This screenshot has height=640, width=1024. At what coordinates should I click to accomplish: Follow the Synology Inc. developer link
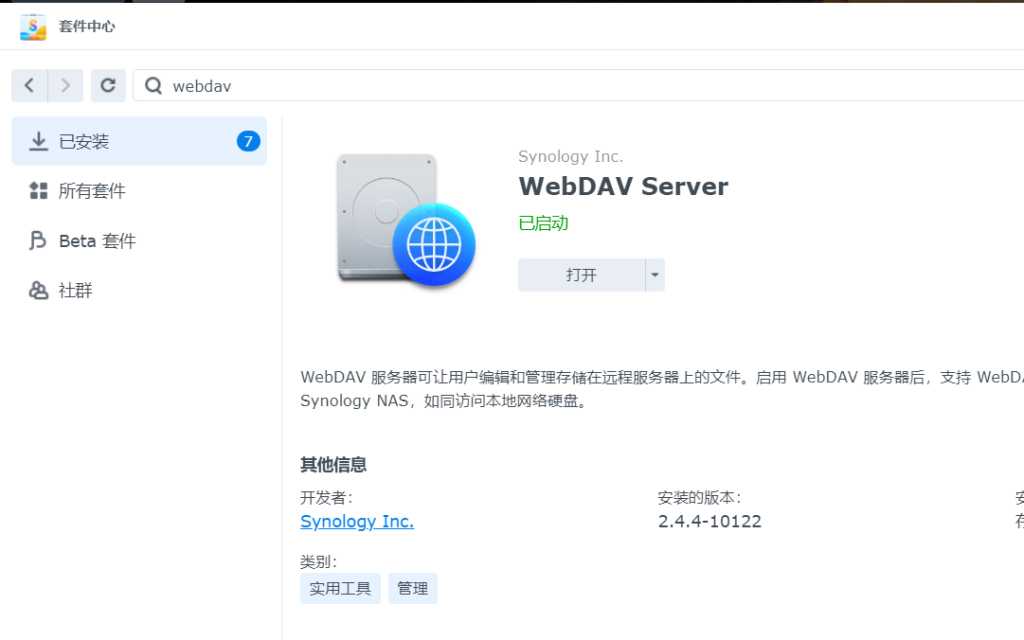(x=357, y=521)
